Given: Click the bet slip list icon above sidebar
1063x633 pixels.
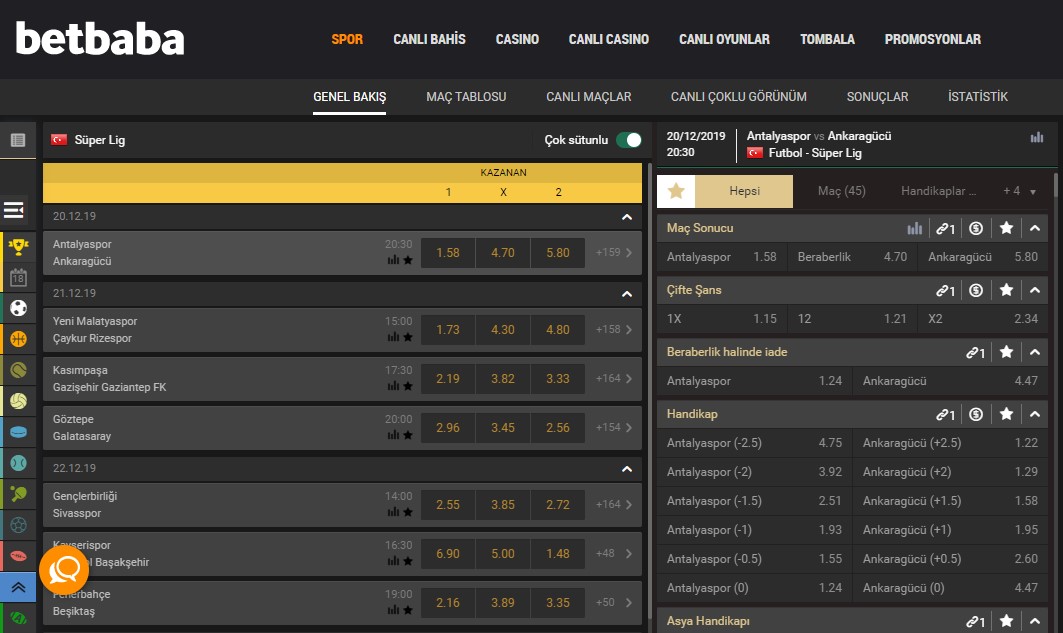Looking at the screenshot, I should (18, 140).
